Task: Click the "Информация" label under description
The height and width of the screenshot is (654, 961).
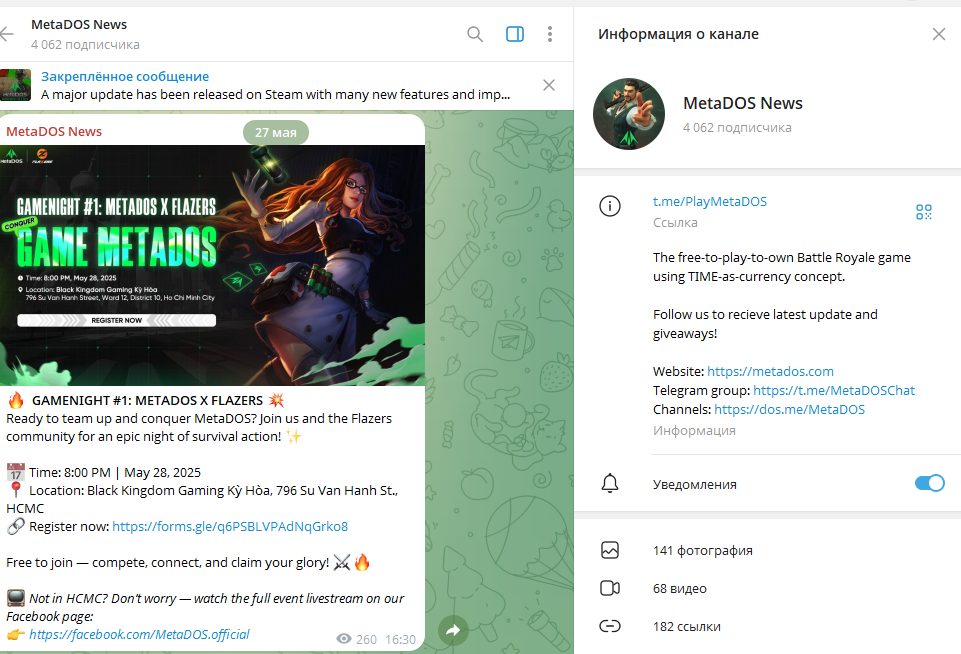Action: click(x=694, y=431)
